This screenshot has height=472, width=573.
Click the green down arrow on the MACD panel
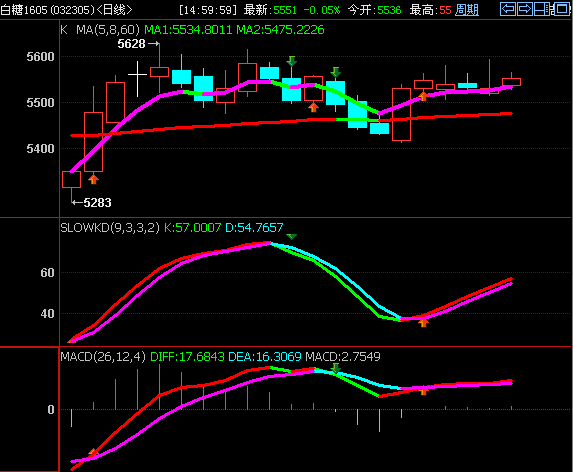[335, 368]
